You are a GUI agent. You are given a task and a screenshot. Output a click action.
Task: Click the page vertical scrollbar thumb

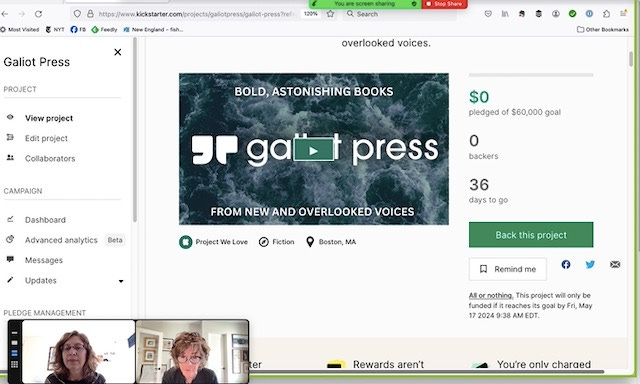point(631,58)
